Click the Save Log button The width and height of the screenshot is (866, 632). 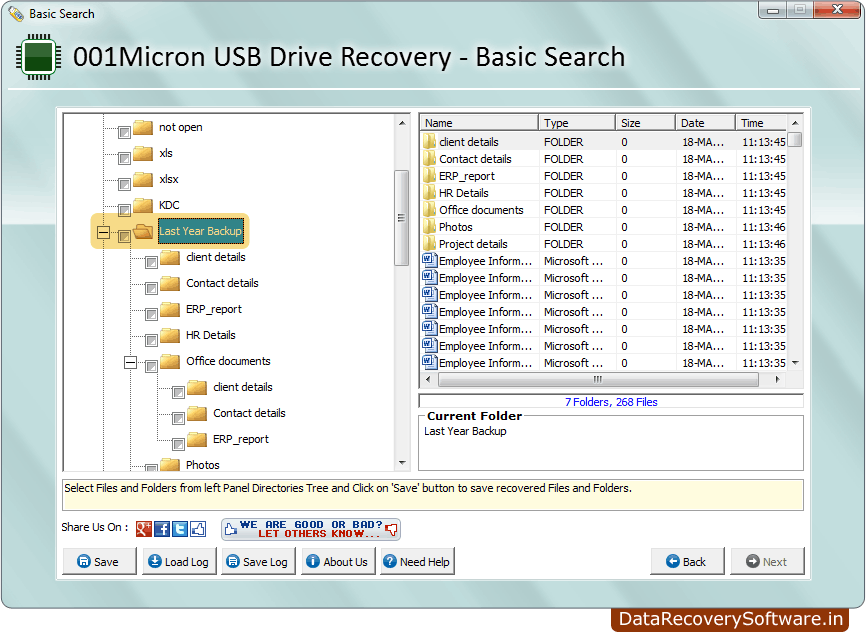258,561
